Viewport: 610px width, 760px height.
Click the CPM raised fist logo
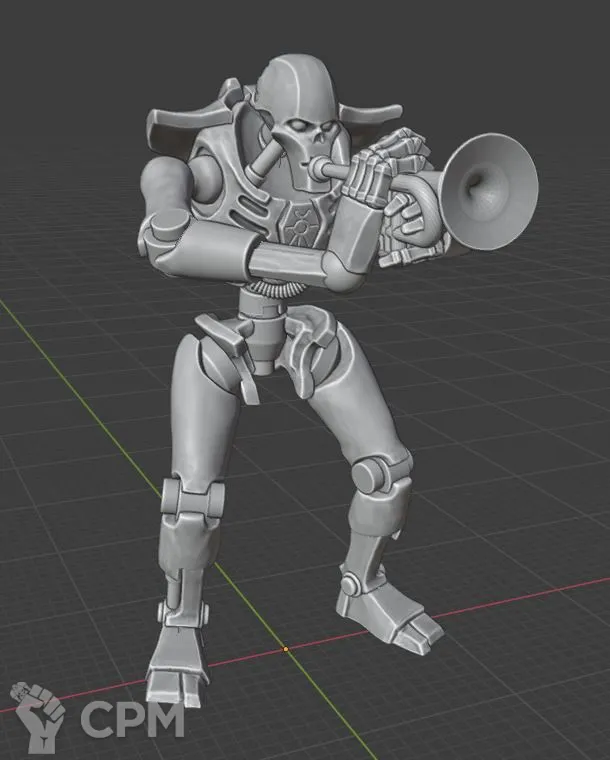pos(37,715)
